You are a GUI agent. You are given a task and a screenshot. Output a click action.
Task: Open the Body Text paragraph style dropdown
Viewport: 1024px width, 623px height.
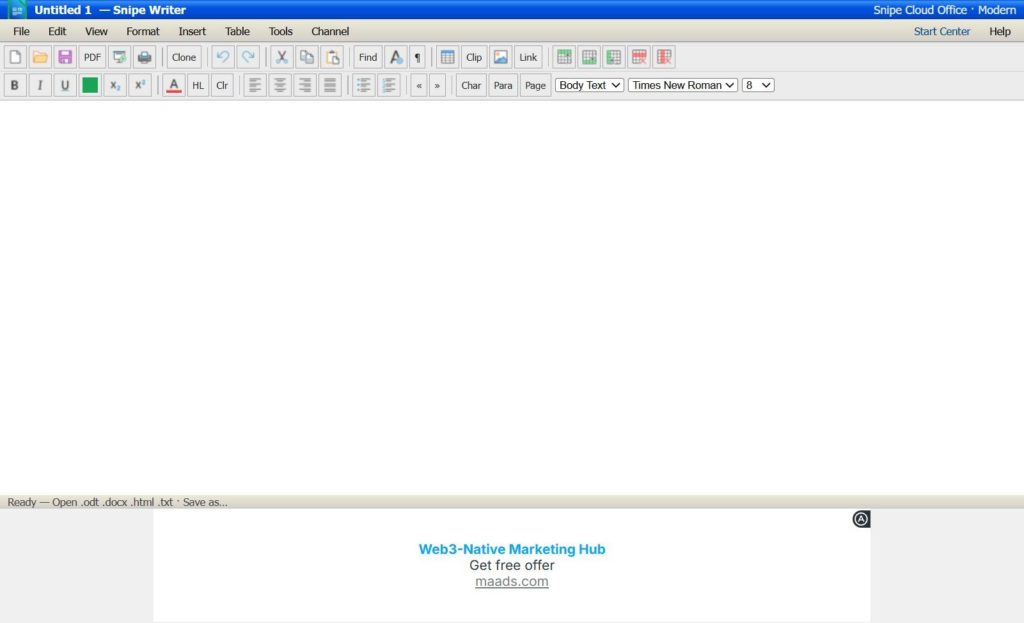point(589,85)
